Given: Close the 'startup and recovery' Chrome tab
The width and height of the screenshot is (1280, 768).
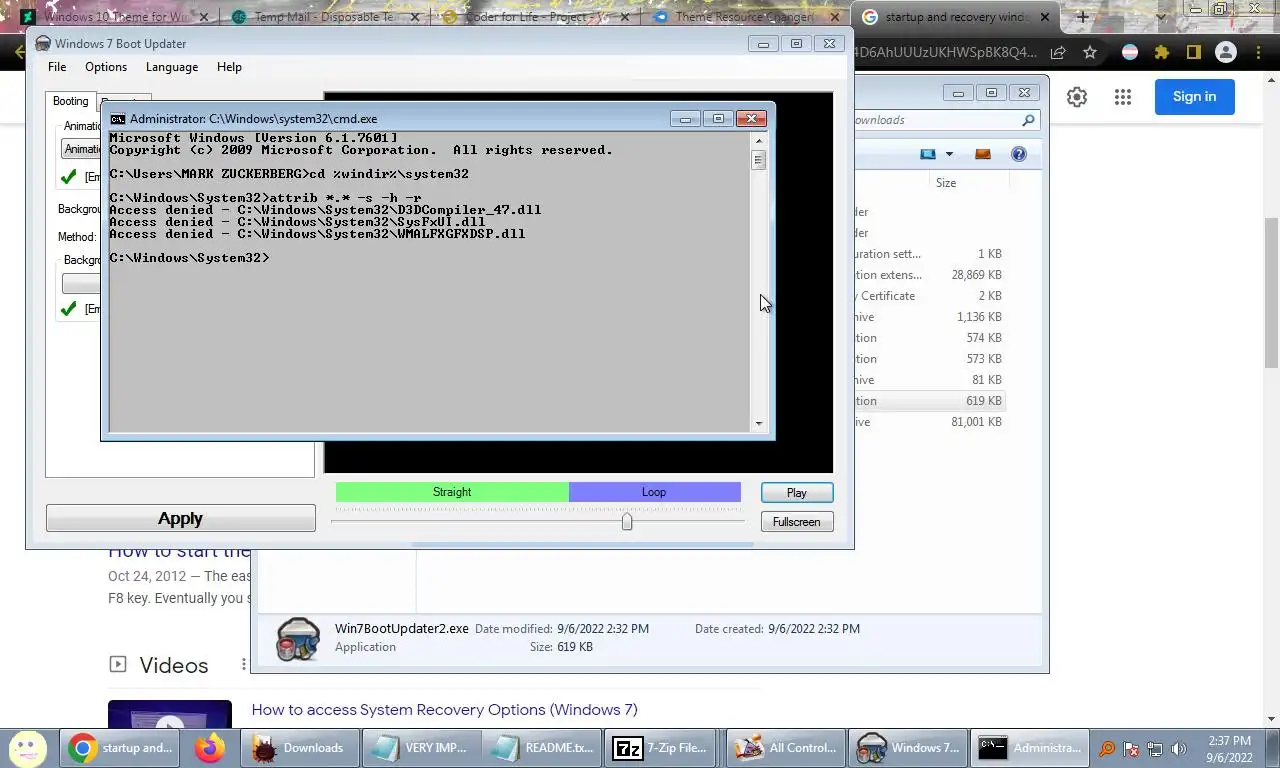Looking at the screenshot, I should point(1045,17).
